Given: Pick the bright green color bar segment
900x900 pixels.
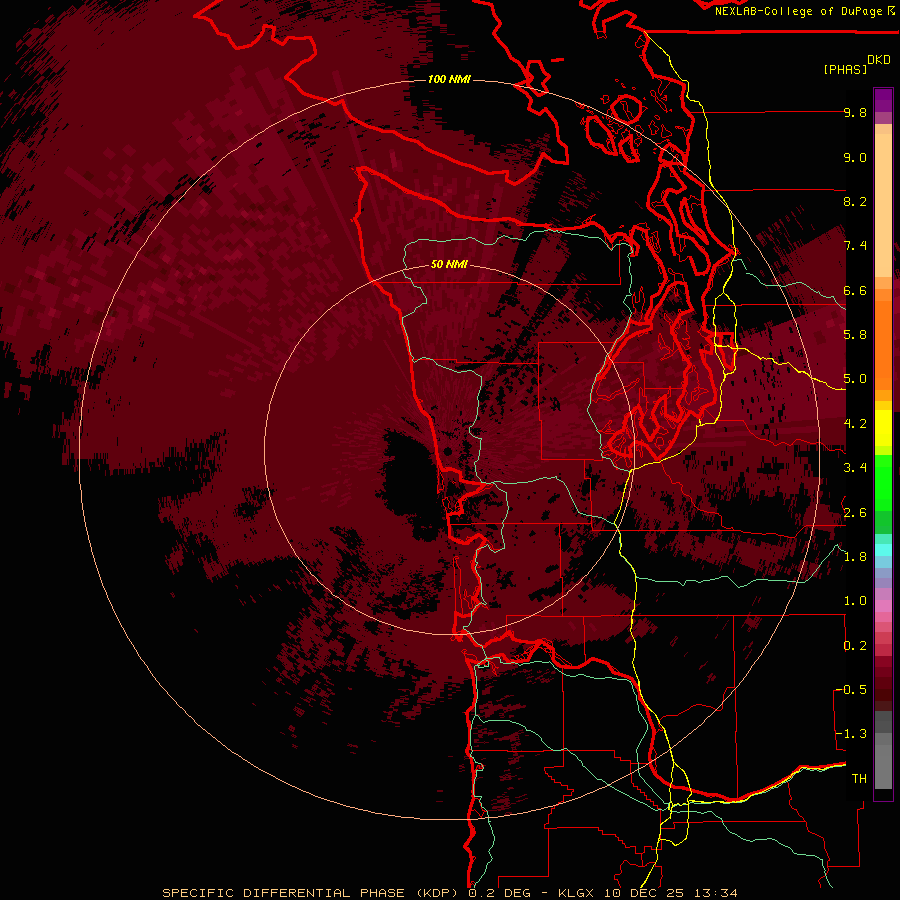Looking at the screenshot, I should click(883, 482).
